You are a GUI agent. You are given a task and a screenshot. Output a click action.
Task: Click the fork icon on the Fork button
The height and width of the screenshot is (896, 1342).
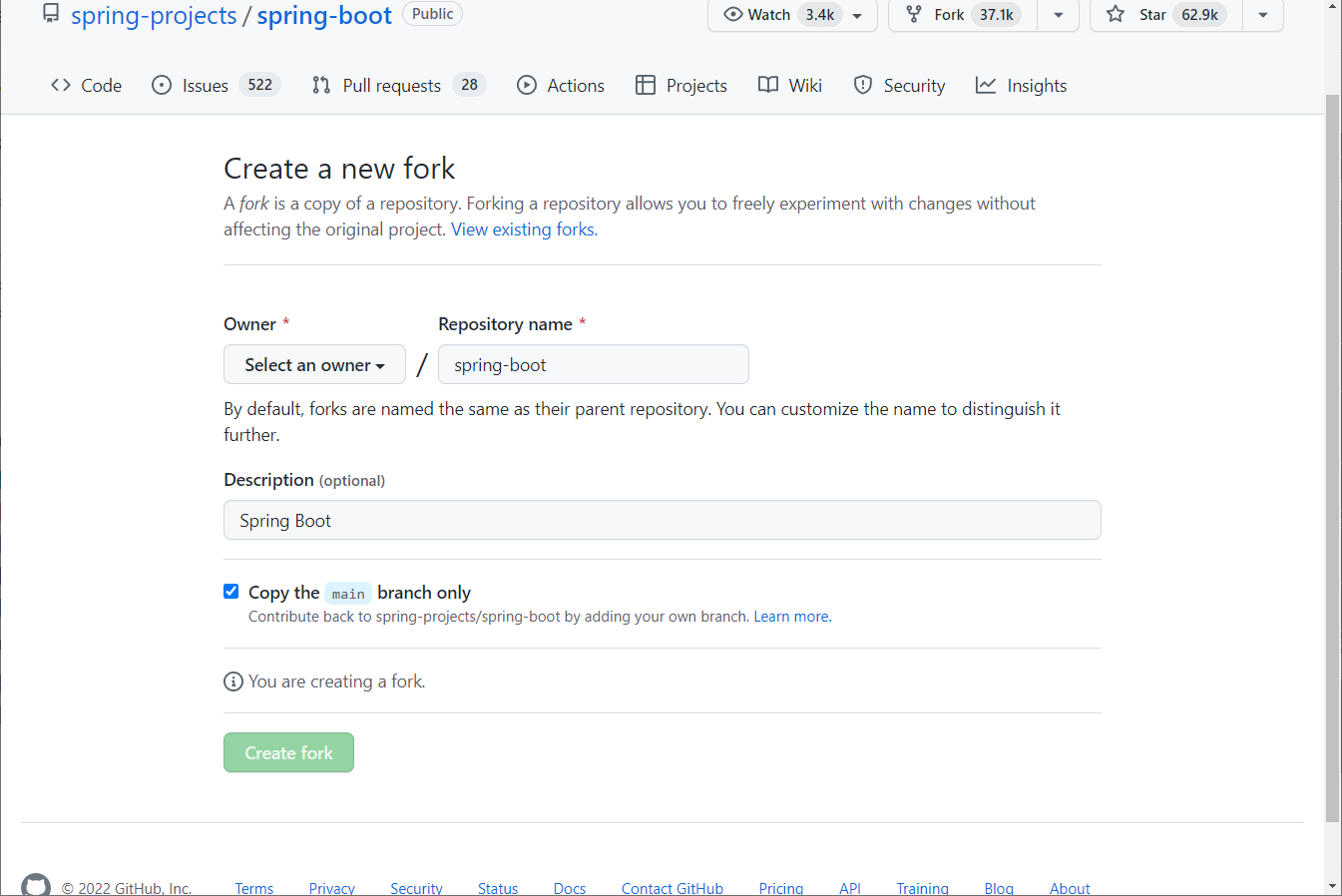pos(914,14)
